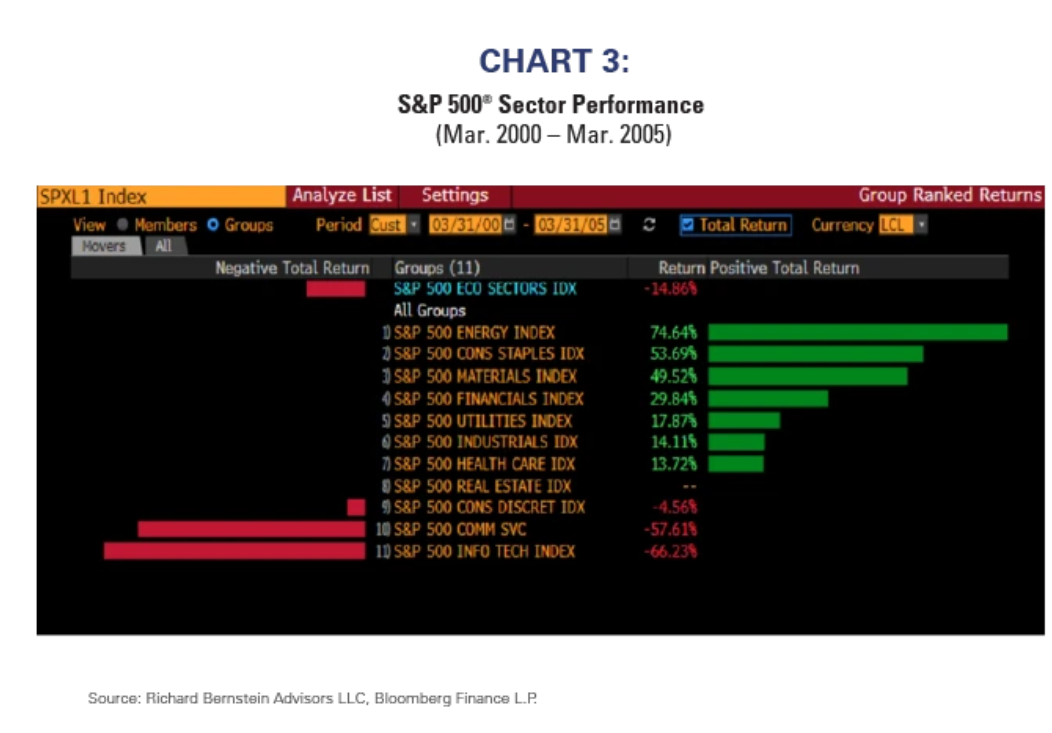
Task: Switch to the All tab
Action: [164, 246]
